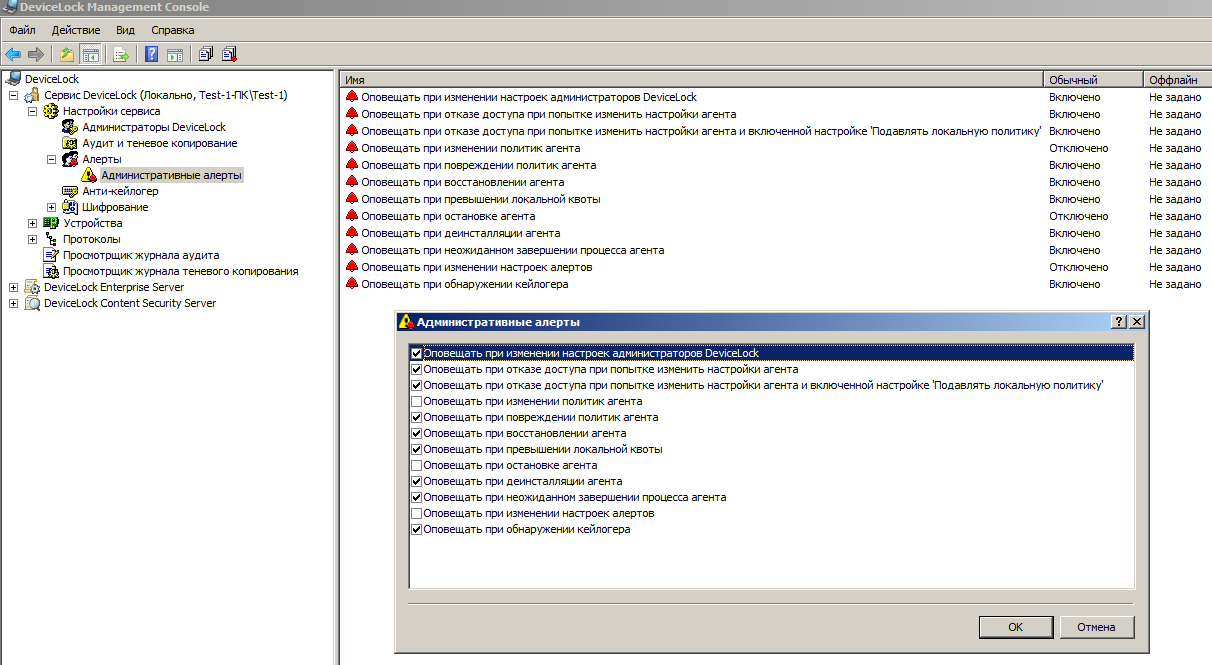Expand the DeviceLock Enterprise Server node
This screenshot has width=1212, height=665.
13,287
